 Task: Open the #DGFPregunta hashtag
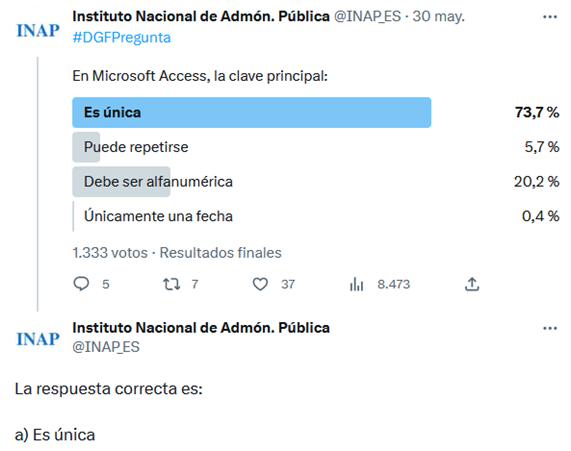[x=122, y=38]
